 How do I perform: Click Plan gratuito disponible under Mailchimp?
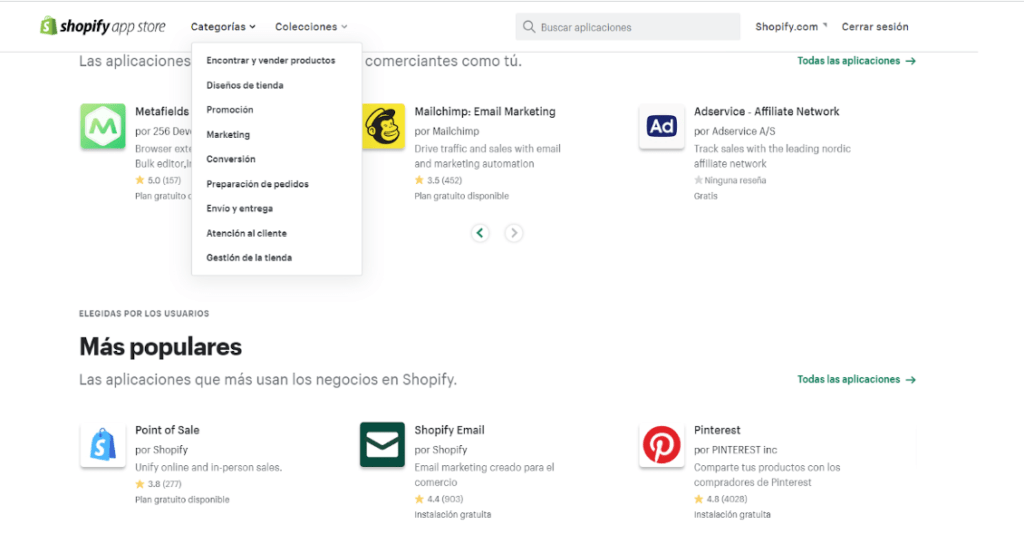point(462,196)
